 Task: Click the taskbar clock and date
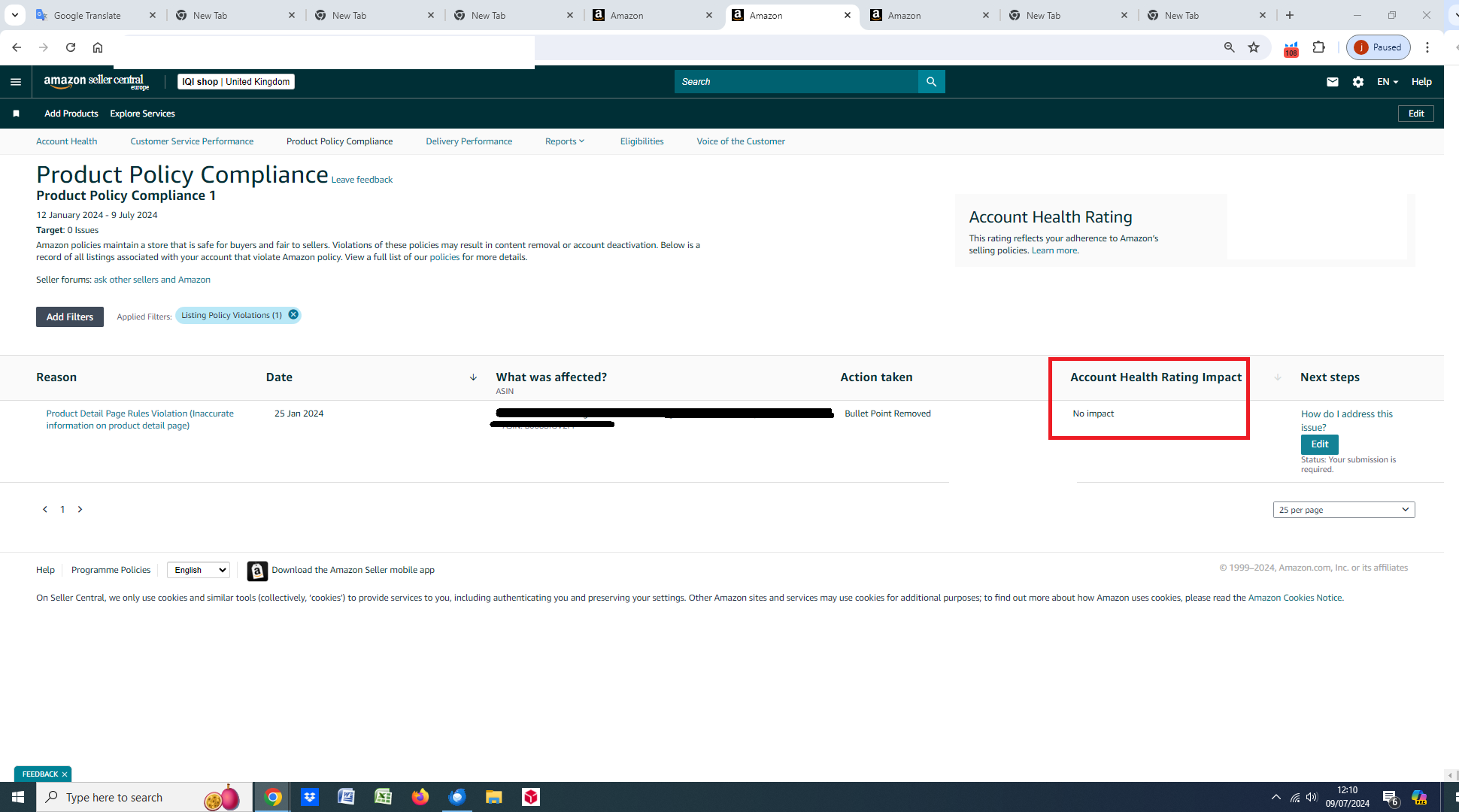1347,797
